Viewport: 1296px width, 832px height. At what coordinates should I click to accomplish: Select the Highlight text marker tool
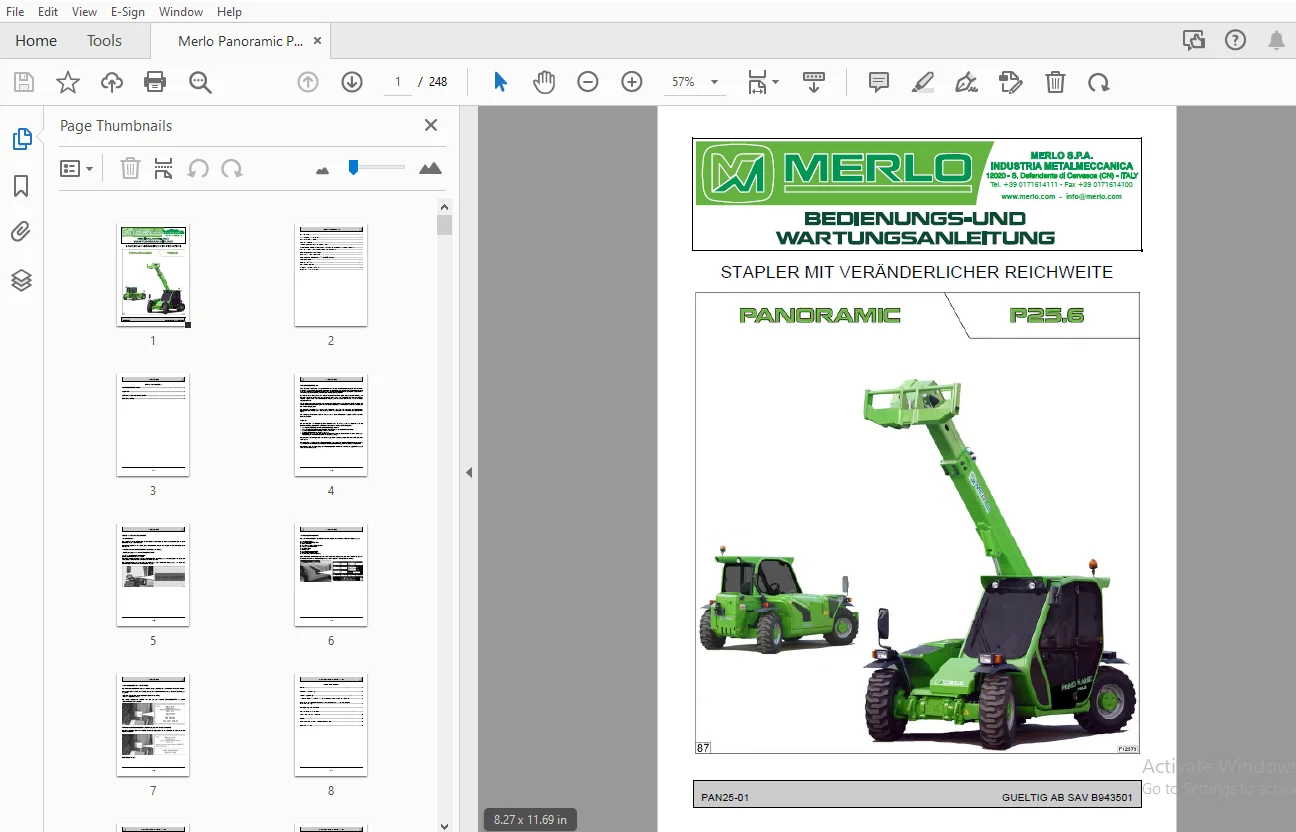(x=923, y=82)
